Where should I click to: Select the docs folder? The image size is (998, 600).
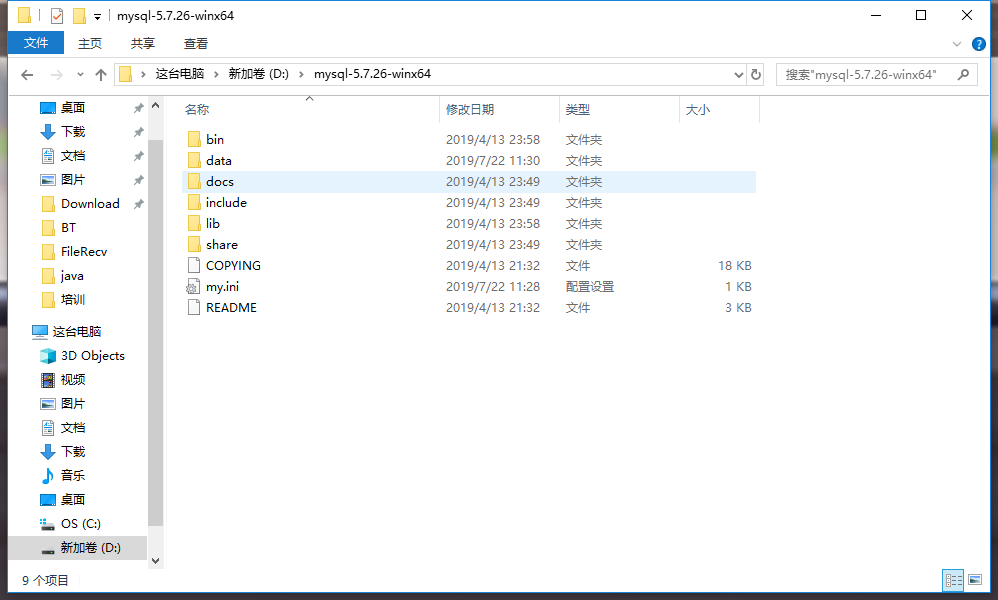pyautogui.click(x=468, y=181)
